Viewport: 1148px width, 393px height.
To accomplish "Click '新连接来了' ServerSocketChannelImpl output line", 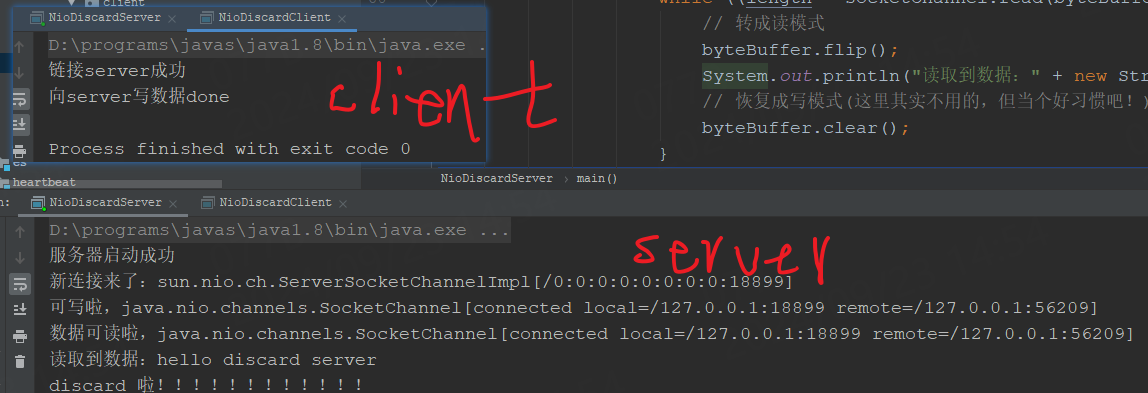I will point(421,282).
